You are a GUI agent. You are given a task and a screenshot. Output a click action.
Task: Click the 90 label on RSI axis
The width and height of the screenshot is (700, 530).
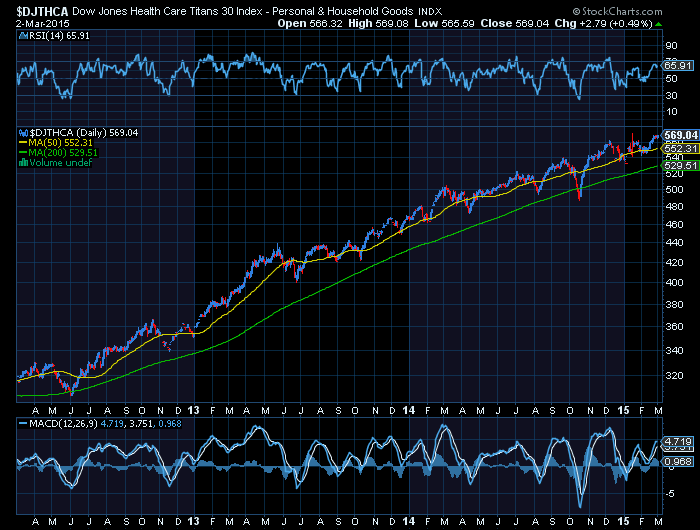(671, 46)
